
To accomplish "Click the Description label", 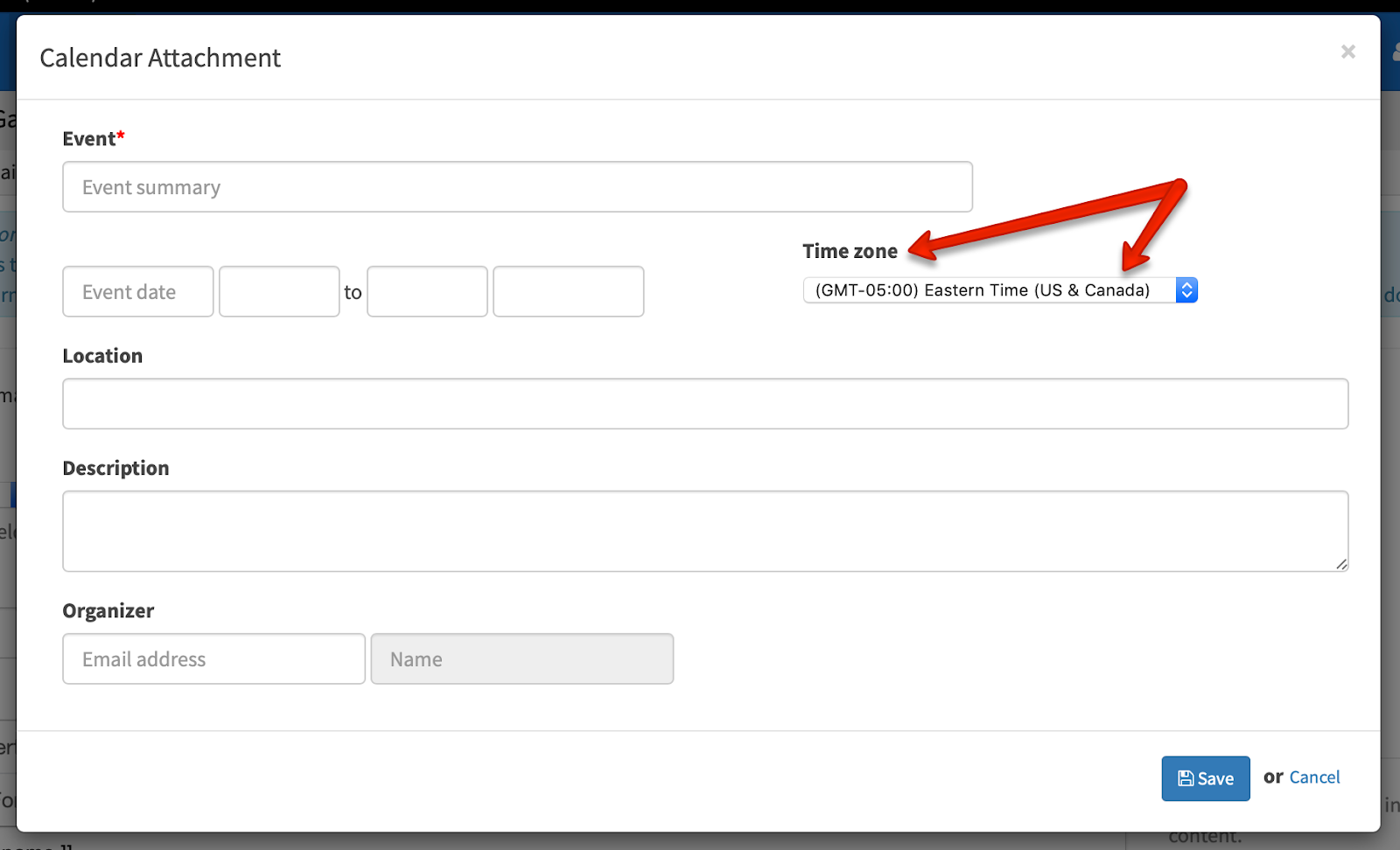I will click(x=115, y=469).
